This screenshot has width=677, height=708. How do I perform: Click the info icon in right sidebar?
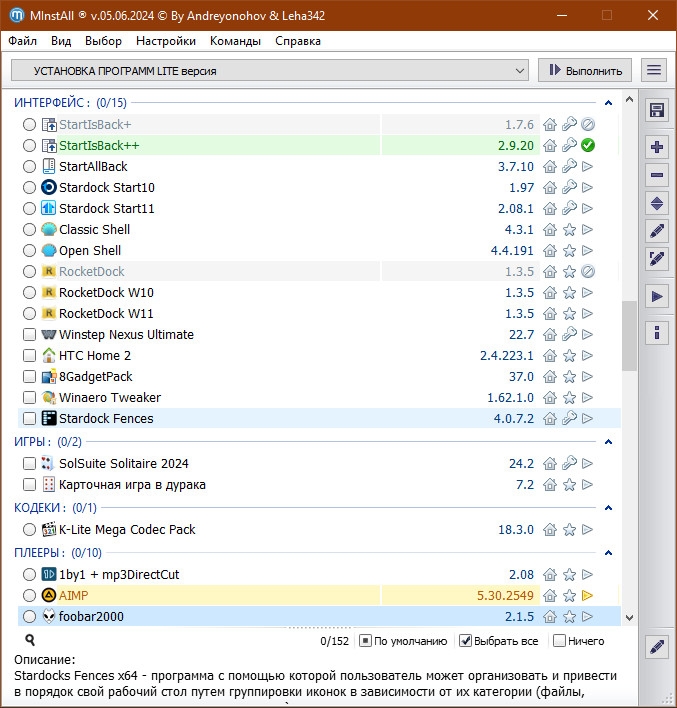pyautogui.click(x=657, y=333)
